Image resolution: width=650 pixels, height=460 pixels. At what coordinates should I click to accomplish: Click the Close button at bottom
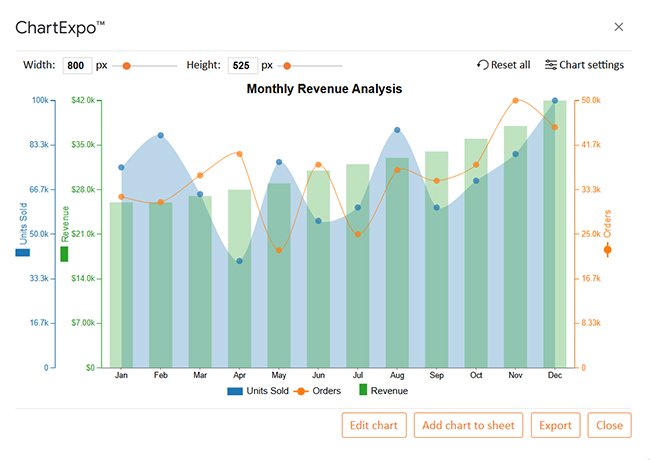[x=609, y=425]
